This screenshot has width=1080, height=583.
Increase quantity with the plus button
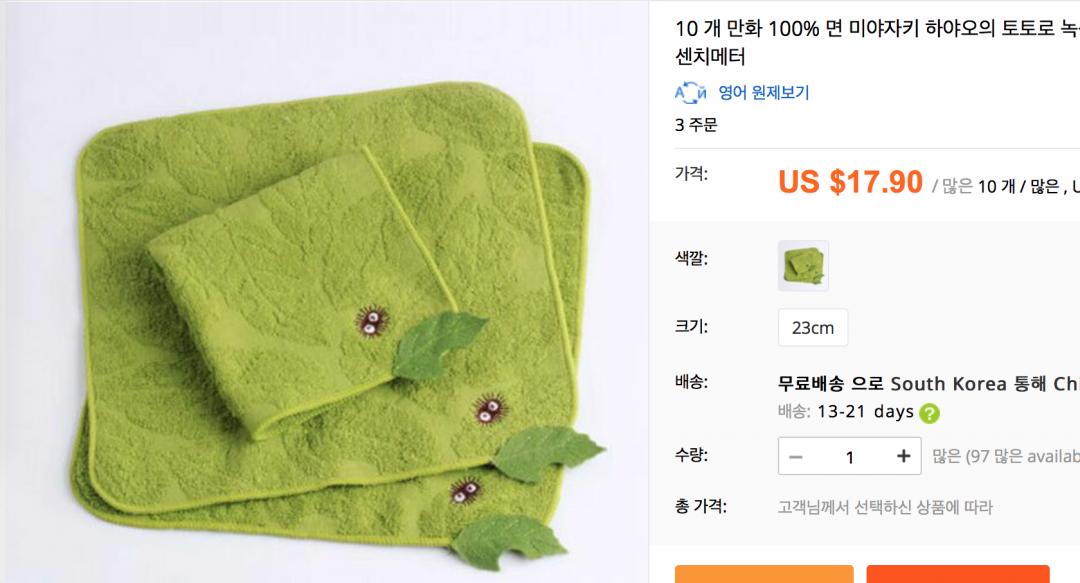904,456
